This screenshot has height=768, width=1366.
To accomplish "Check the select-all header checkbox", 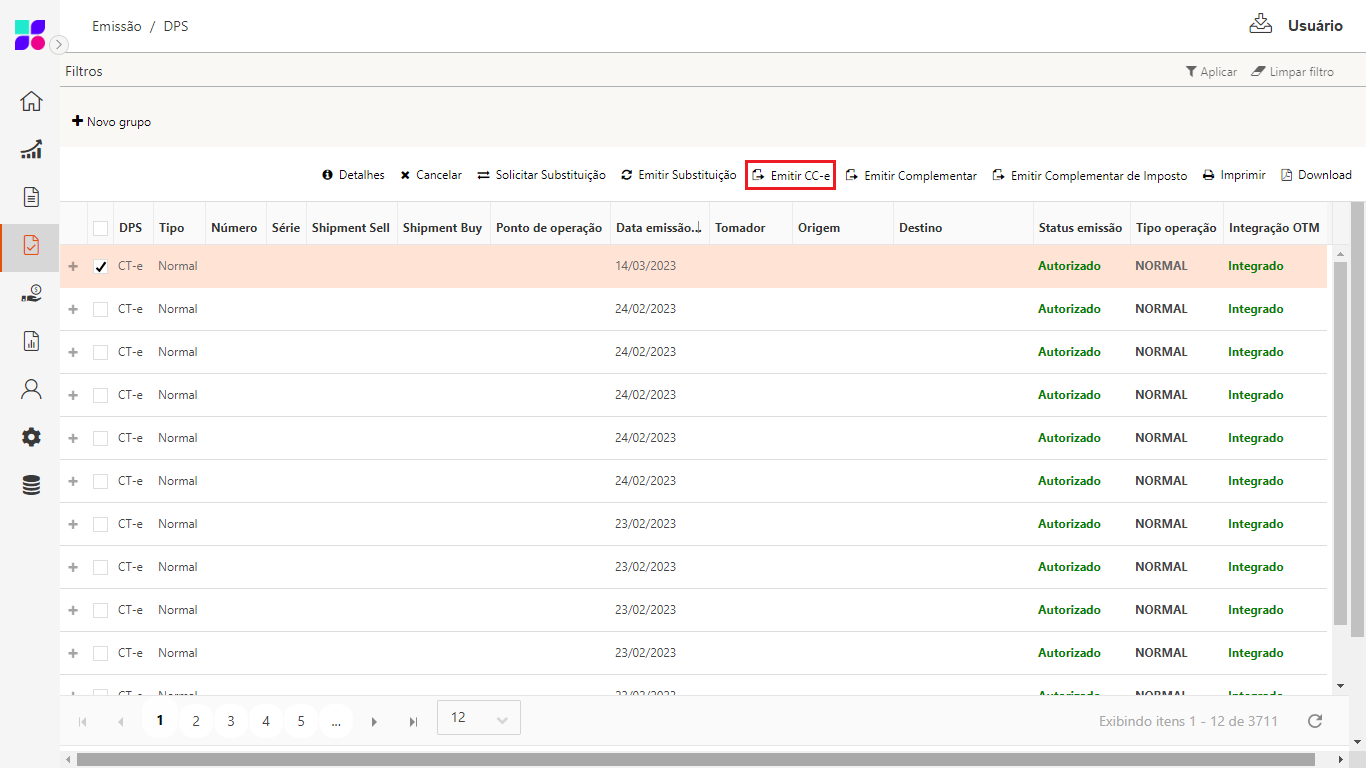I will click(100, 228).
